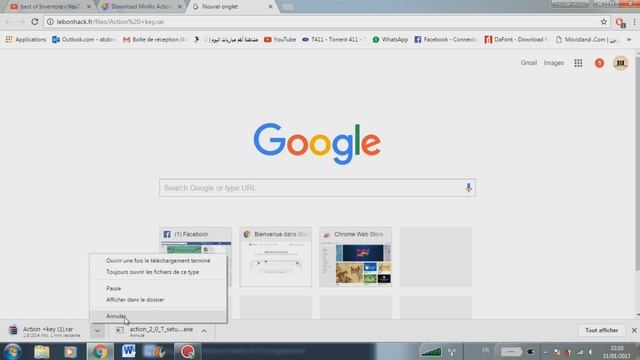Click the Arabic-titled bookmark
Viewport: 640px width, 360px height.
227,40
